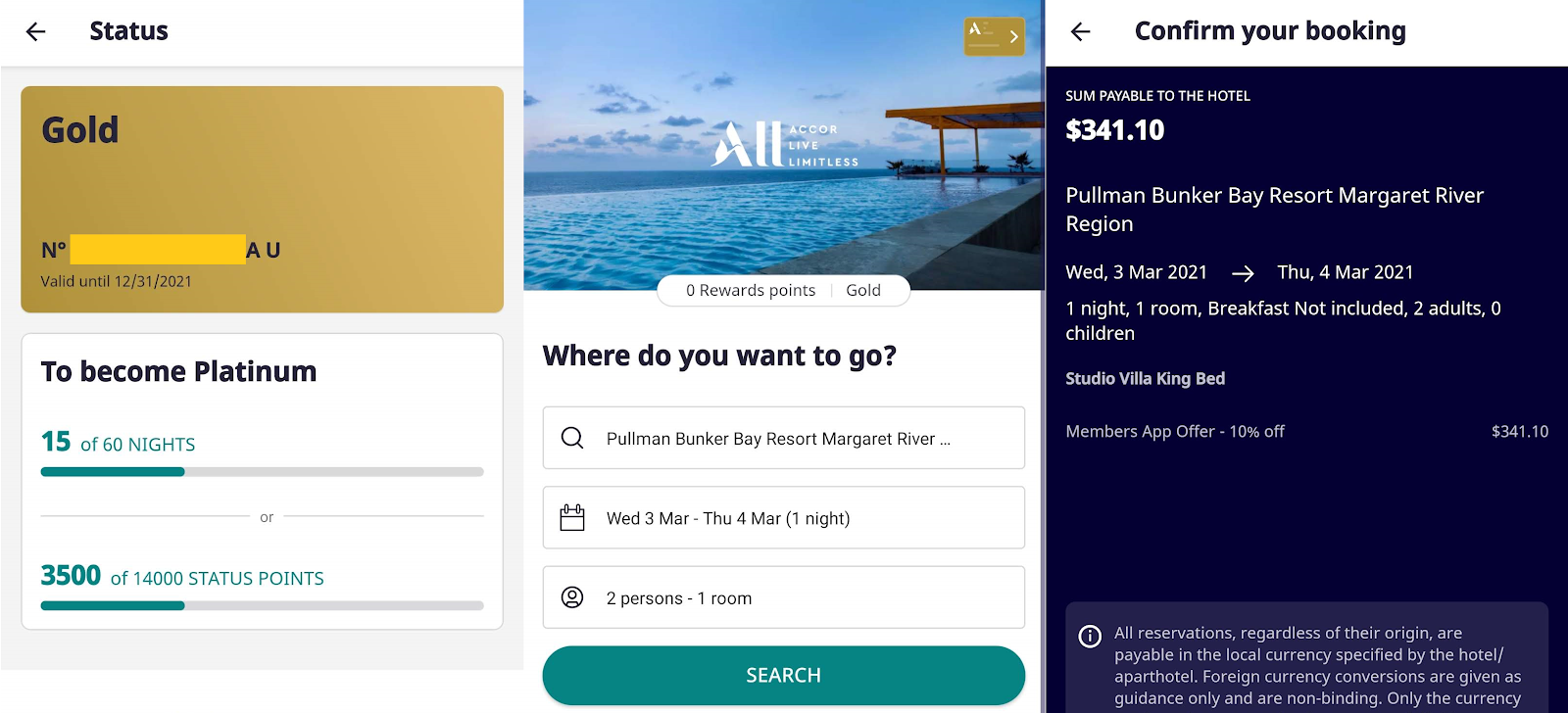
Task: Change the Wed 3 Mar - Thu 4 Mar dates
Action: coord(784,517)
